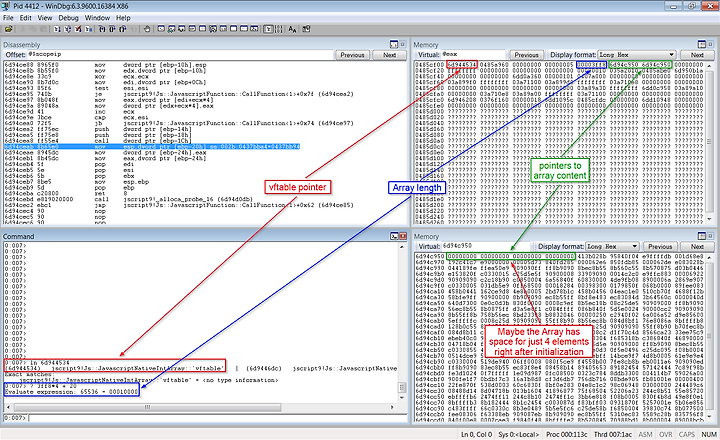The image size is (720, 440).
Task: Click the Break toolbar icon
Action: [90, 29]
